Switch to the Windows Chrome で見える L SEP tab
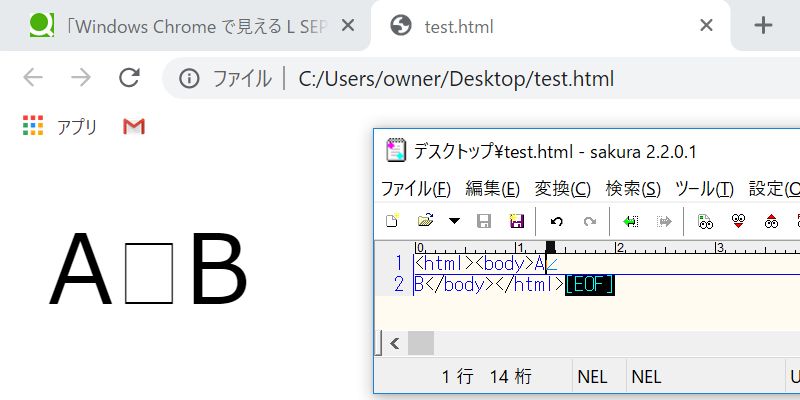This screenshot has width=800, height=400. coord(185,26)
